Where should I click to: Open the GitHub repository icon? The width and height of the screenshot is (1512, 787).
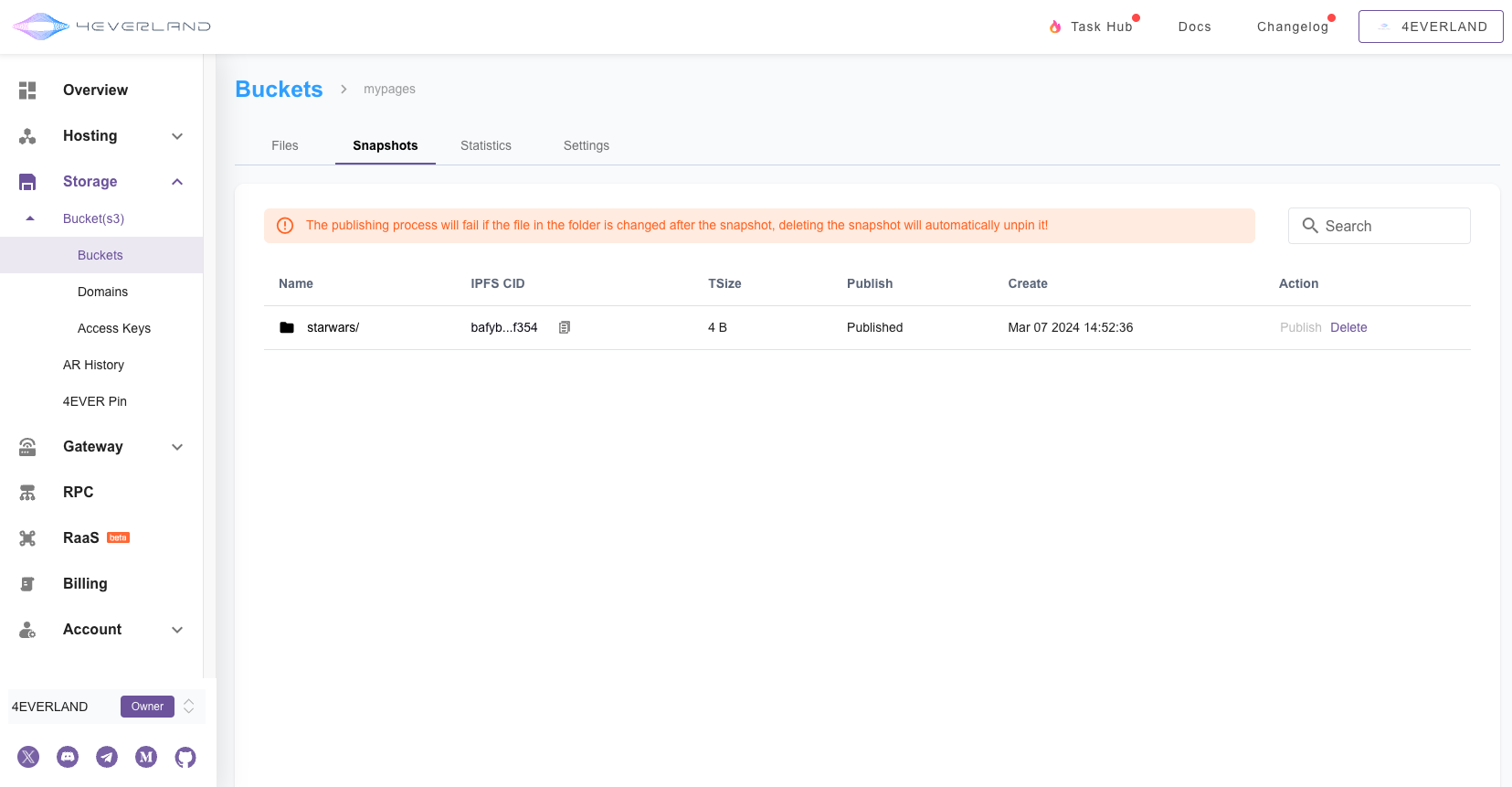185,757
